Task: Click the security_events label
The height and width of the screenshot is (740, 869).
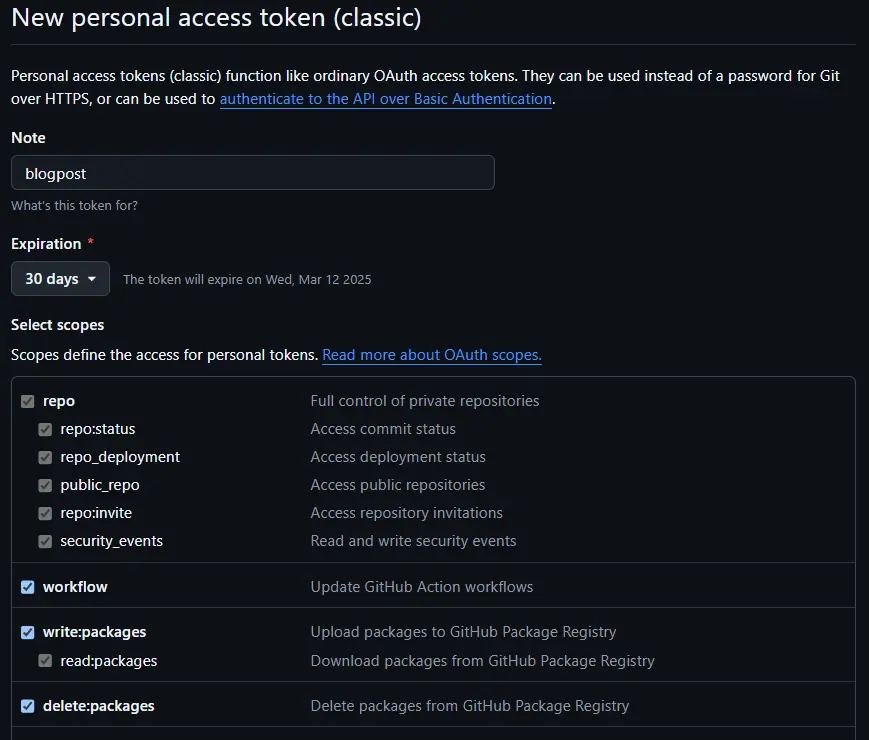Action: 111,541
